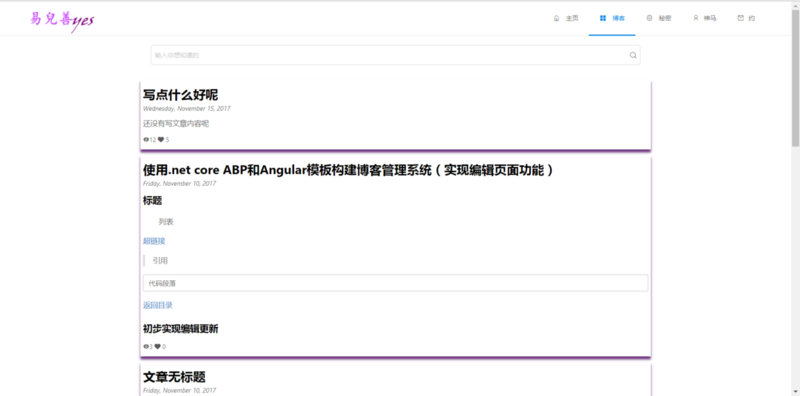Open the 主页 home tab

(x=566, y=18)
